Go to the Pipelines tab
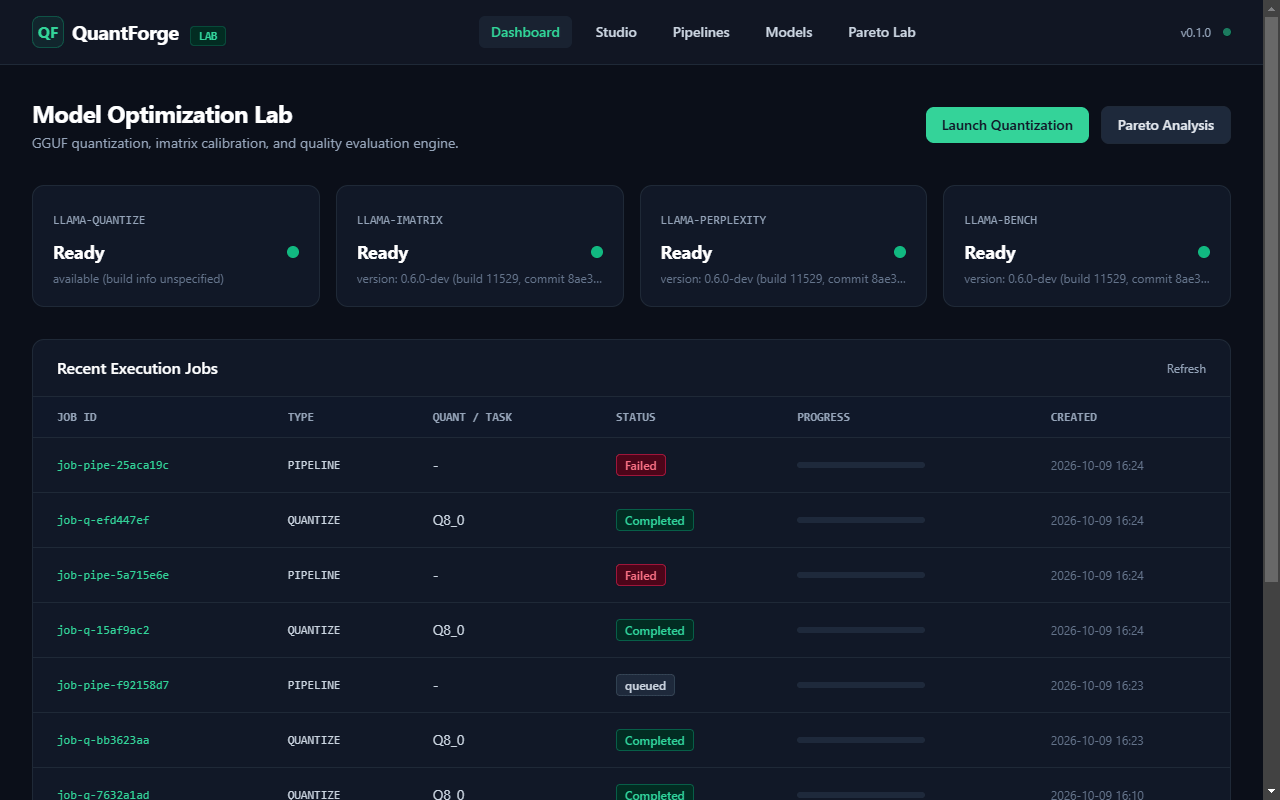This screenshot has width=1280, height=800. coord(701,32)
